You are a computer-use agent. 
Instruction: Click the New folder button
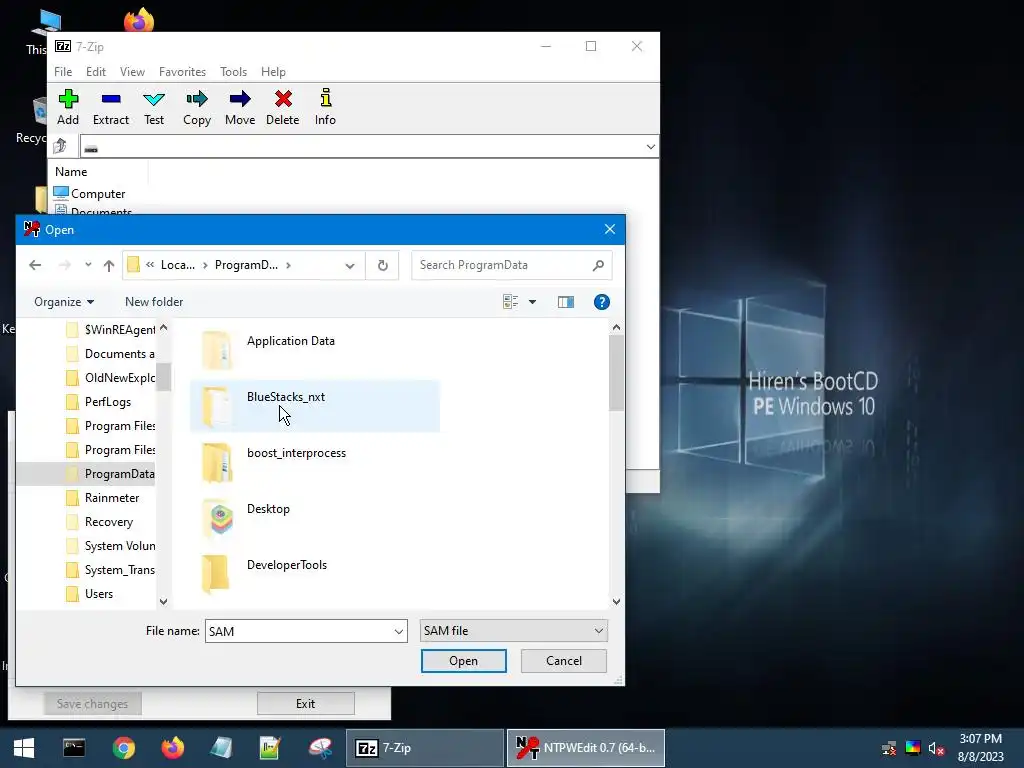(x=154, y=302)
